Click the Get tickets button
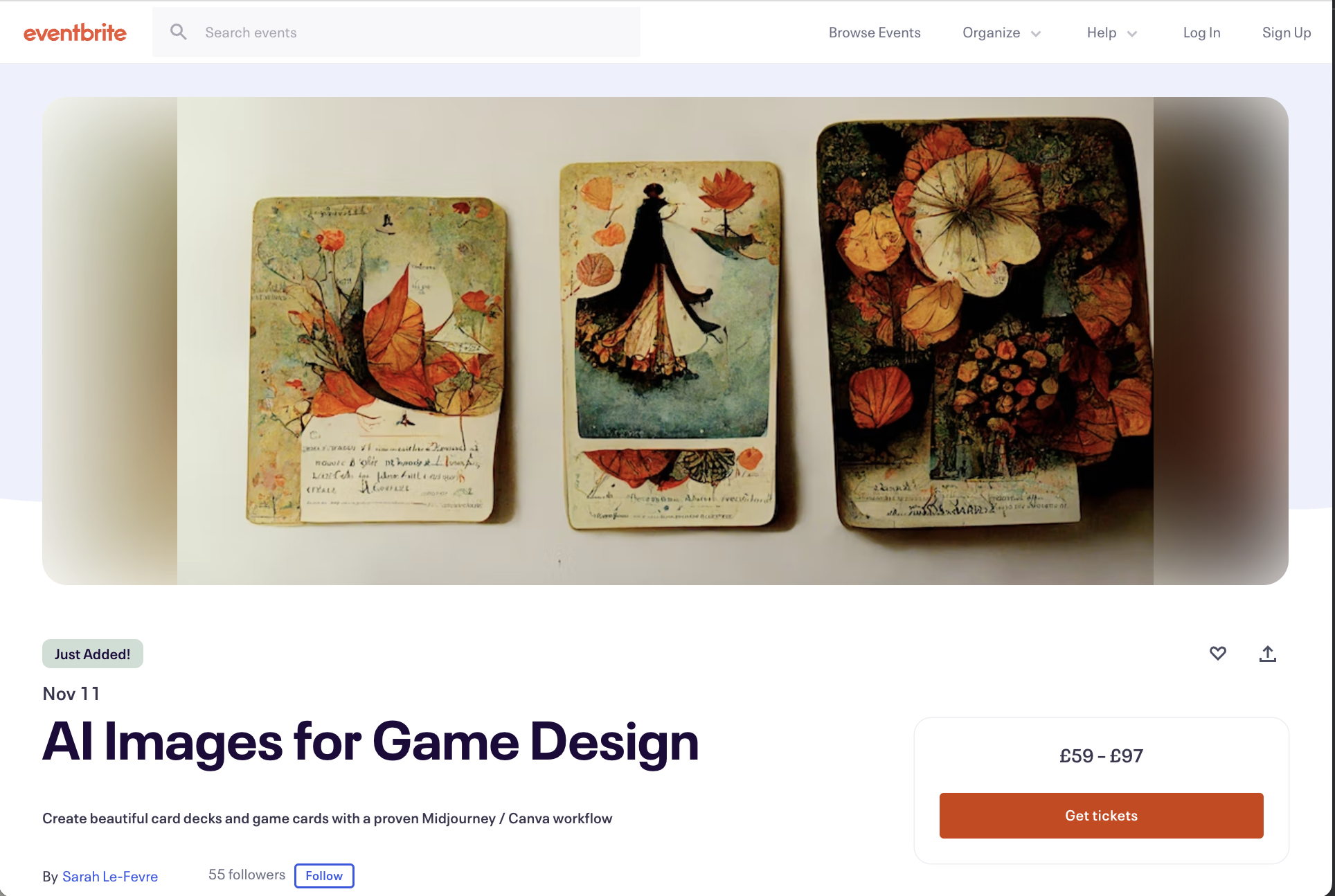Viewport: 1335px width, 896px height. point(1101,816)
